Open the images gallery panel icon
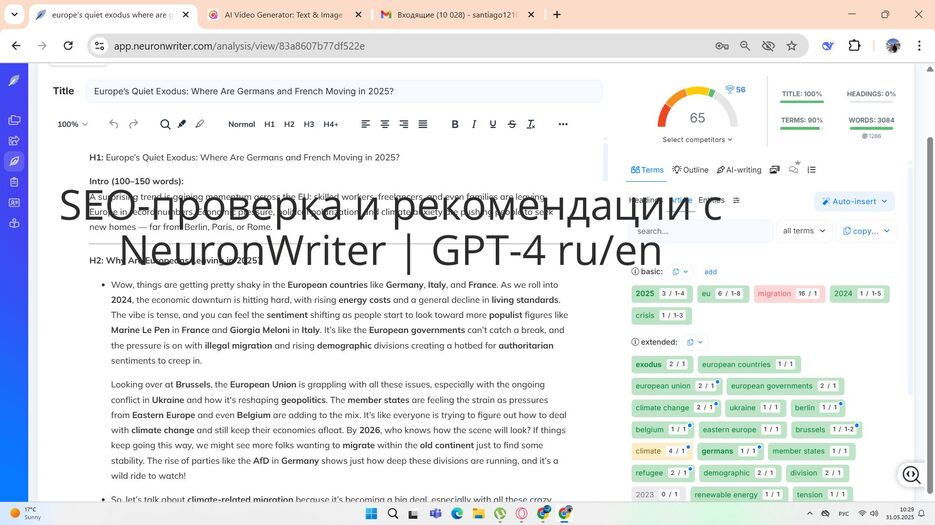 [x=775, y=170]
